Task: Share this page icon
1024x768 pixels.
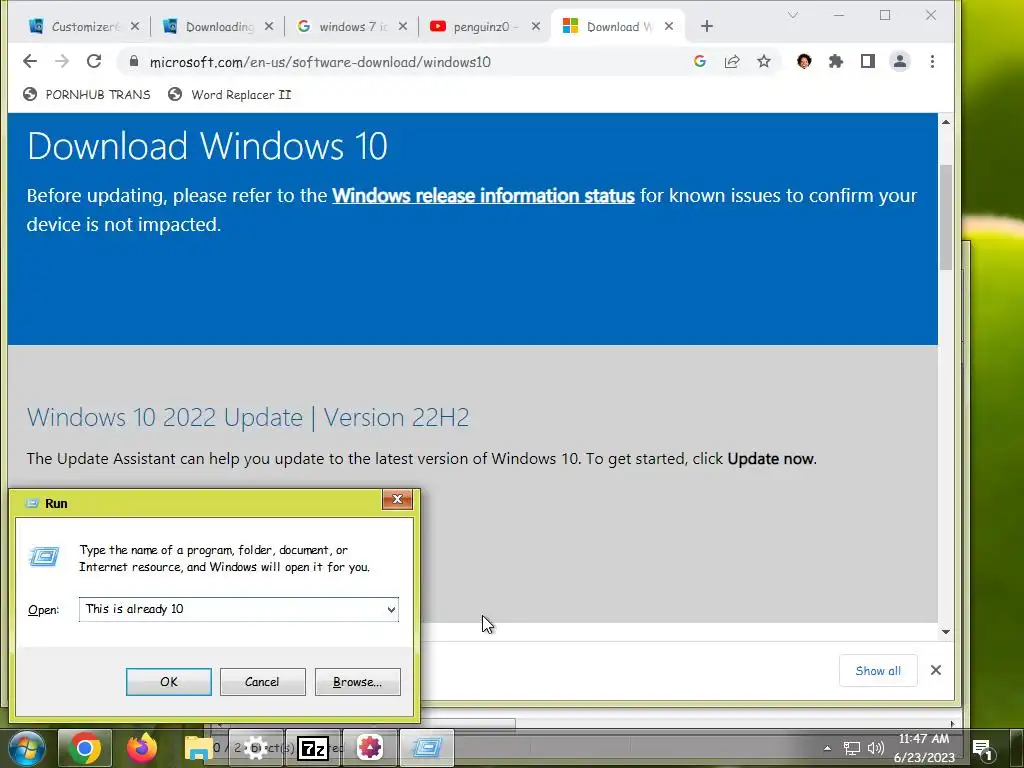Action: click(731, 61)
